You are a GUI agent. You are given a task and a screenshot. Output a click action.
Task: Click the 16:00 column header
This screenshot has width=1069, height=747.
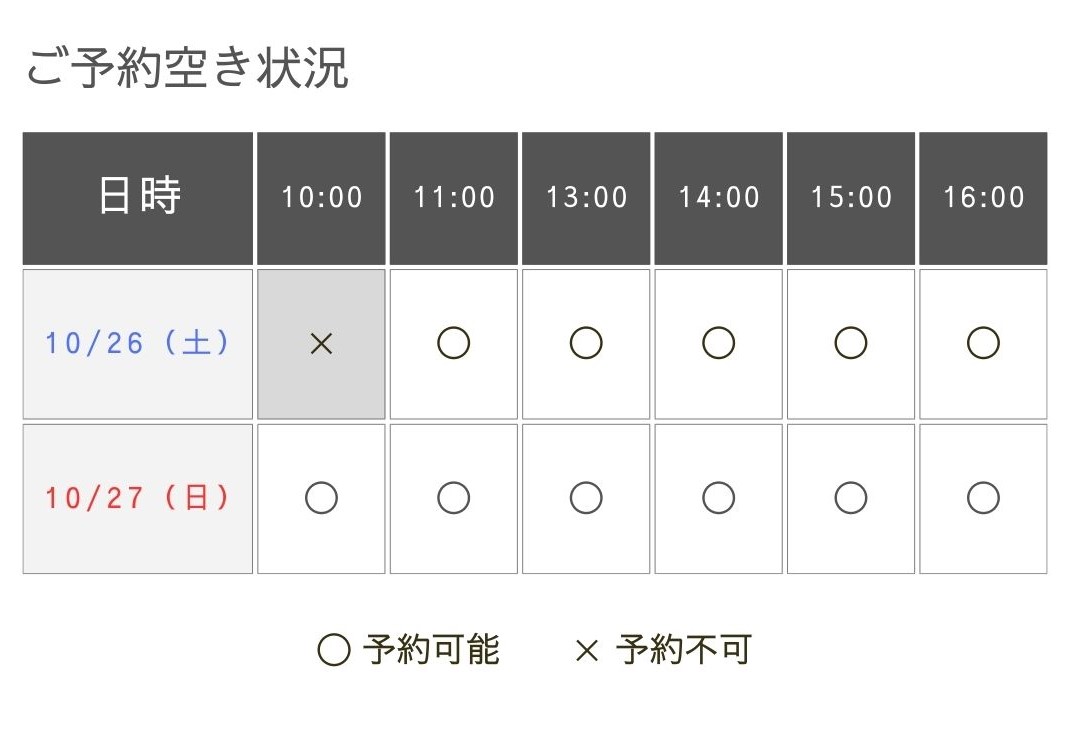[983, 198]
